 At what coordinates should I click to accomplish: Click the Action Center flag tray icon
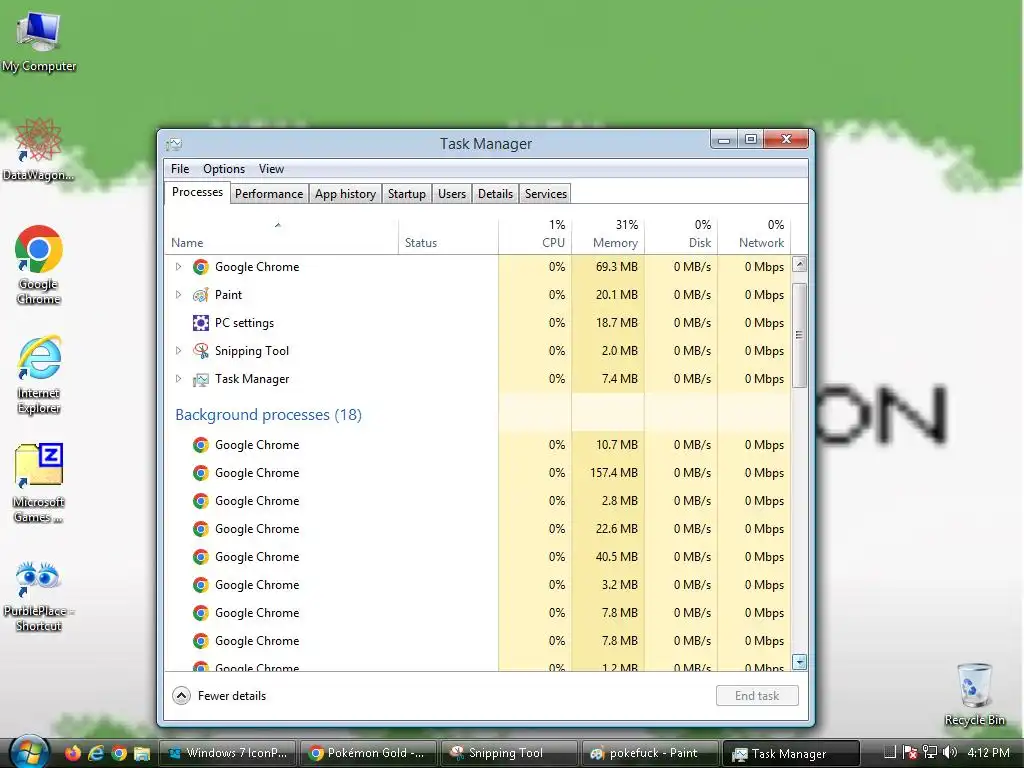(x=910, y=752)
